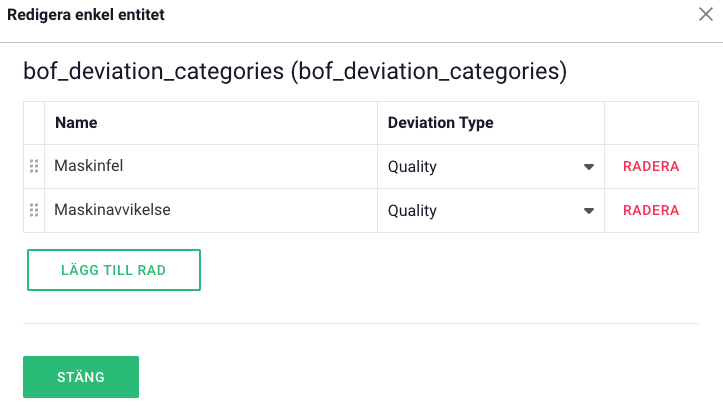Click the Redigera enkel entitet title text
723x412 pixels.
tap(86, 15)
